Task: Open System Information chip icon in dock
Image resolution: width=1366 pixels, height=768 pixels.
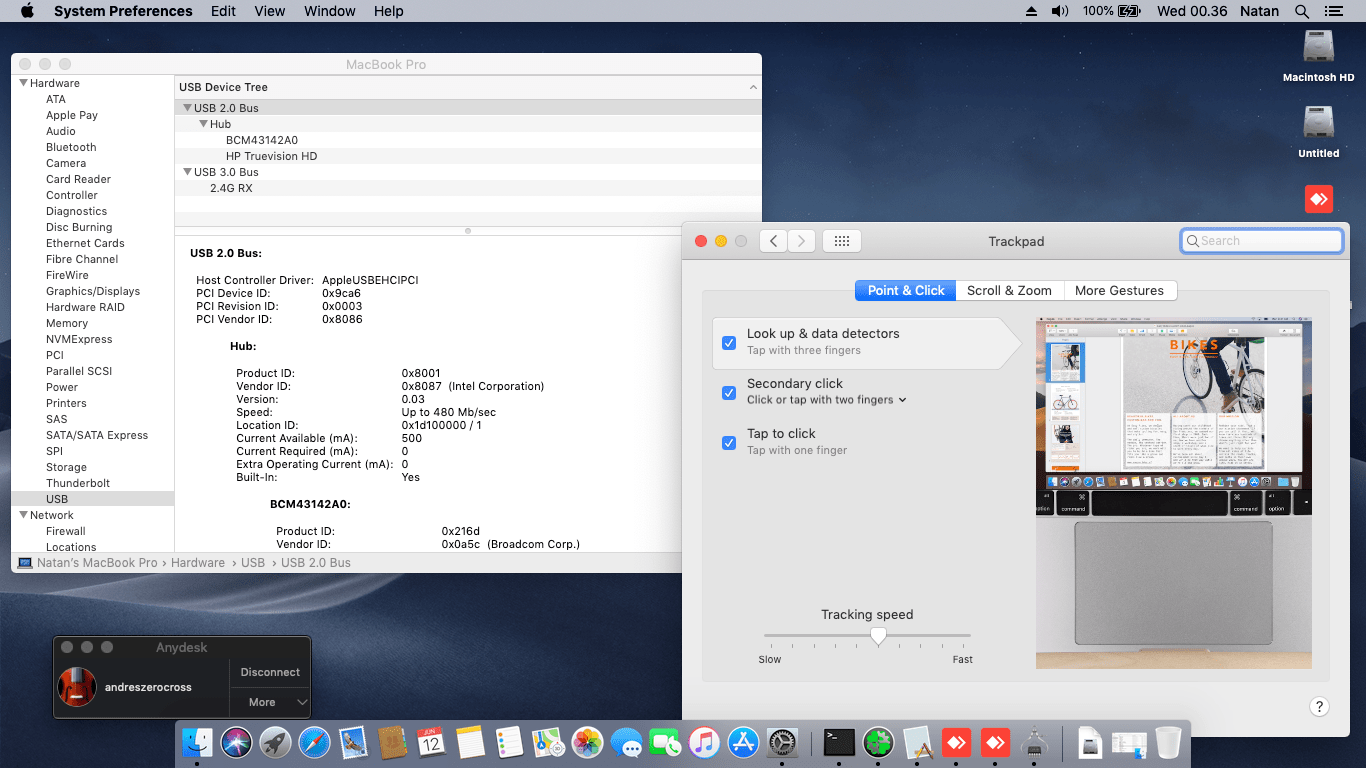Action: [x=1034, y=742]
